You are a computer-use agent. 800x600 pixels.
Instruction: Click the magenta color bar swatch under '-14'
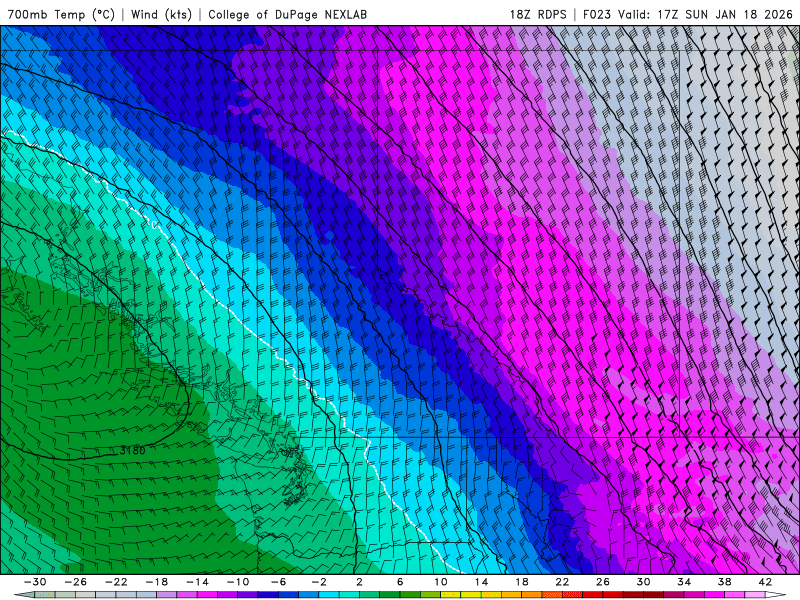(207, 595)
